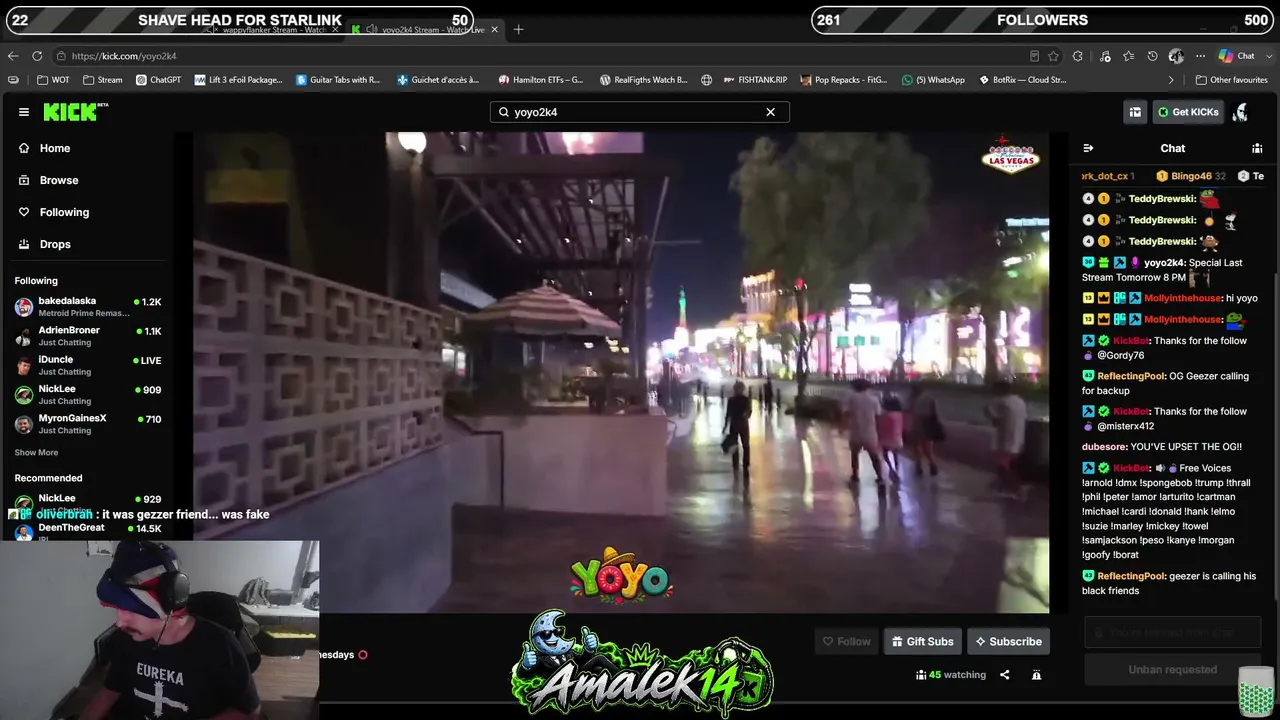
Task: Collapse the chat panel
Action: point(1088,148)
